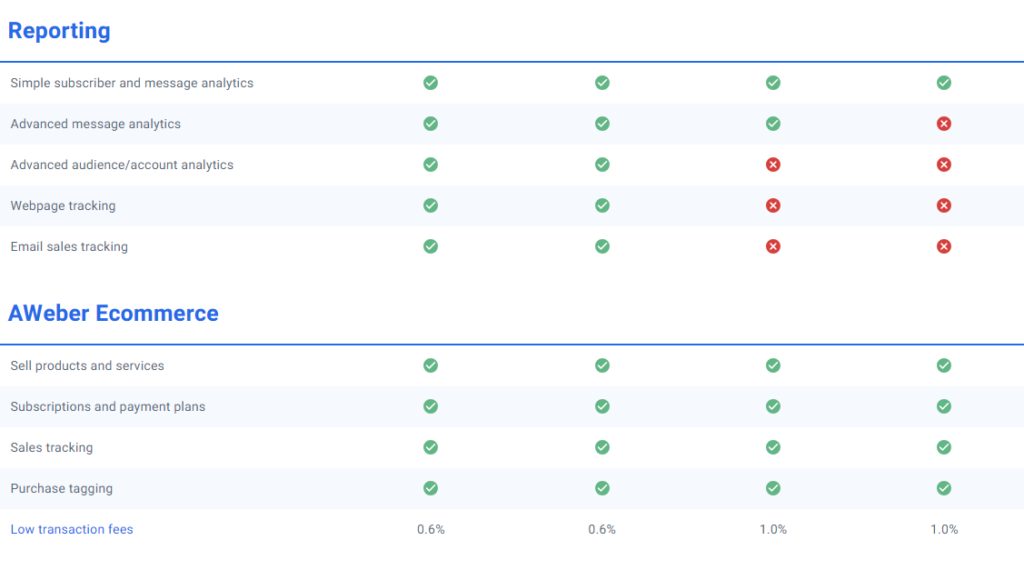Screen dimensions: 1024x570
Task: Click first-column checkmark for Sales tracking row
Action: click(x=430, y=447)
